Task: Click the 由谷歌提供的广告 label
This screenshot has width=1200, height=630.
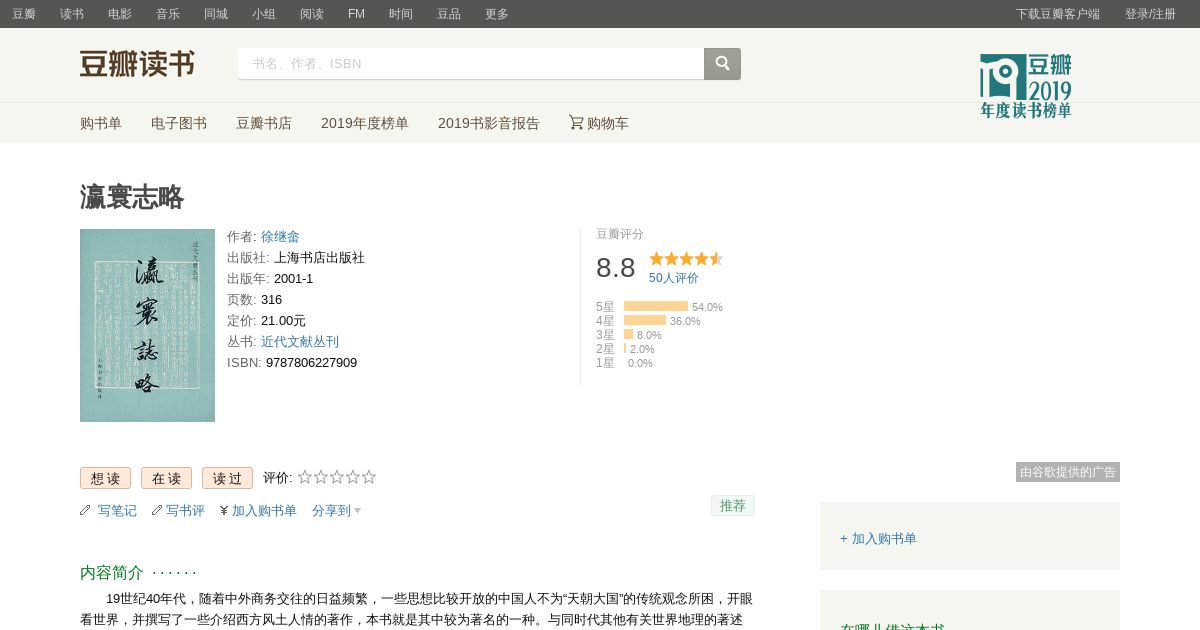Action: pos(1068,472)
